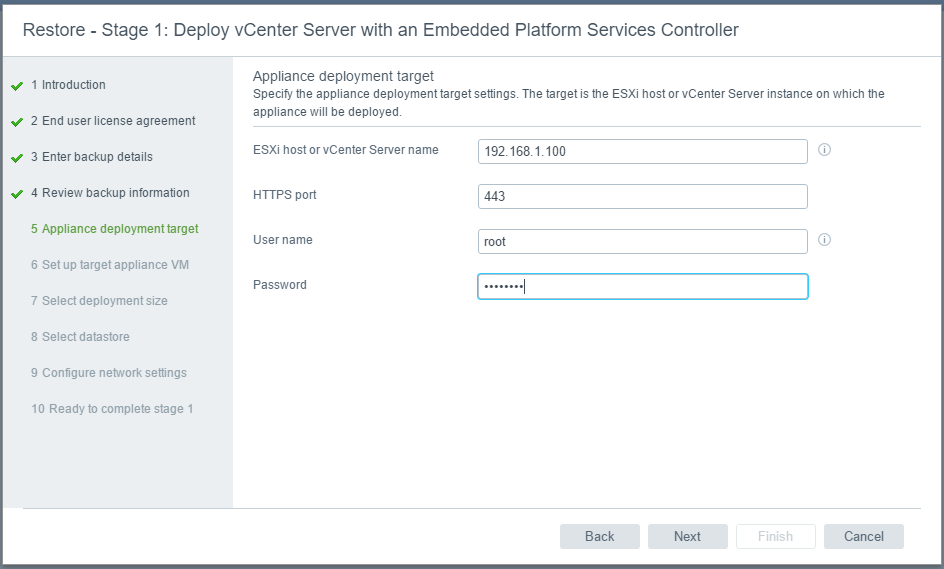Go back using the Back button
Viewport: 944px width, 569px height.
600,536
